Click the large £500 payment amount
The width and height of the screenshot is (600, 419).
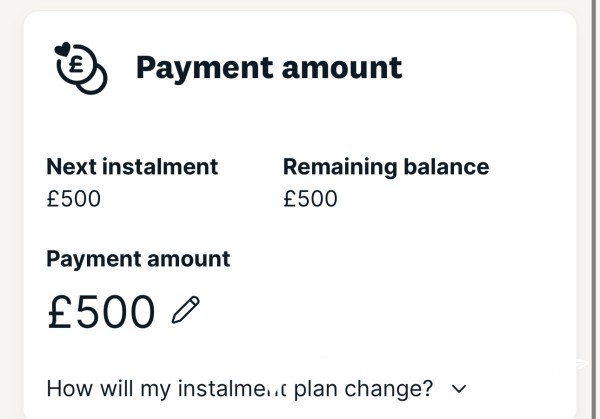click(x=101, y=311)
